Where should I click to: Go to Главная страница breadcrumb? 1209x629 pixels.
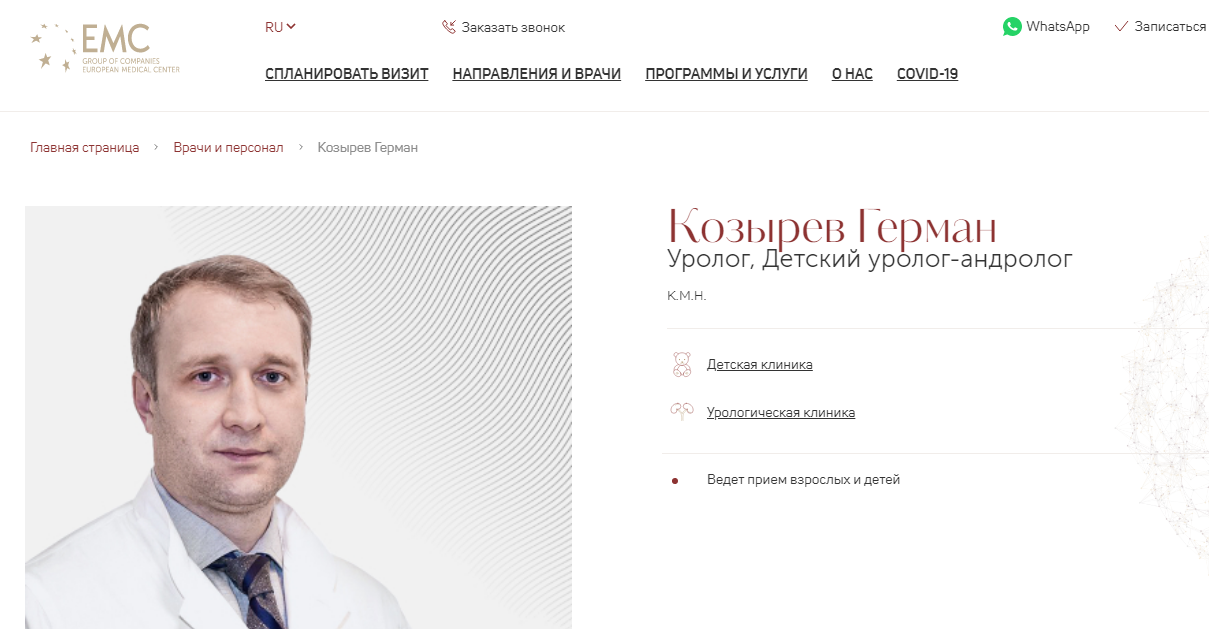[x=85, y=148]
